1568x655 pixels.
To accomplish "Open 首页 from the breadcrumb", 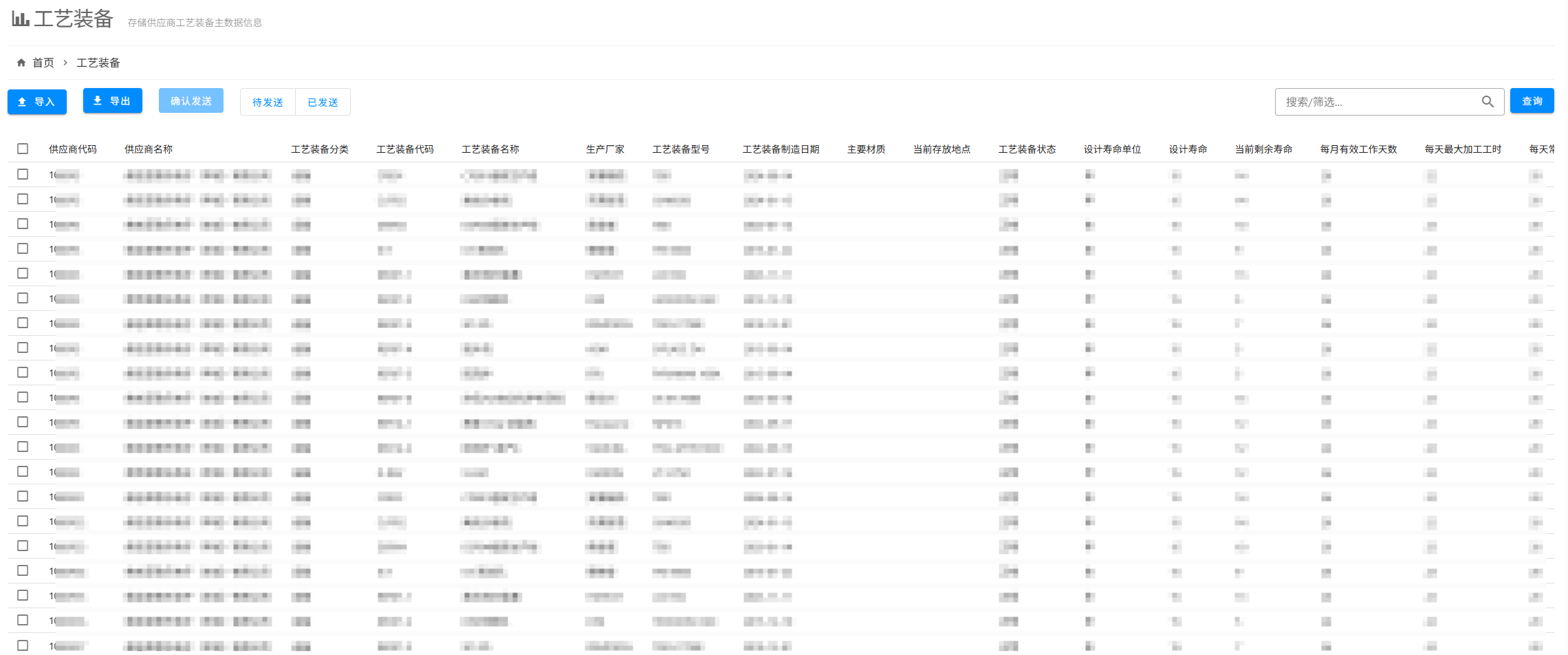I will [43, 63].
